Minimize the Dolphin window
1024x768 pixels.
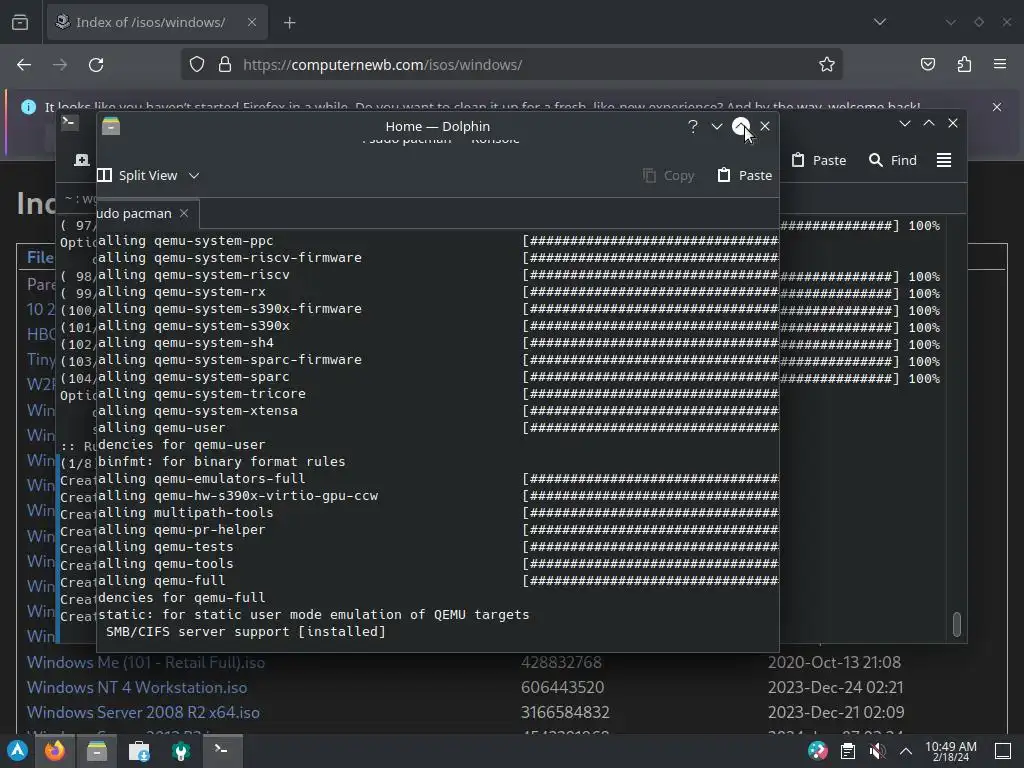(x=716, y=127)
